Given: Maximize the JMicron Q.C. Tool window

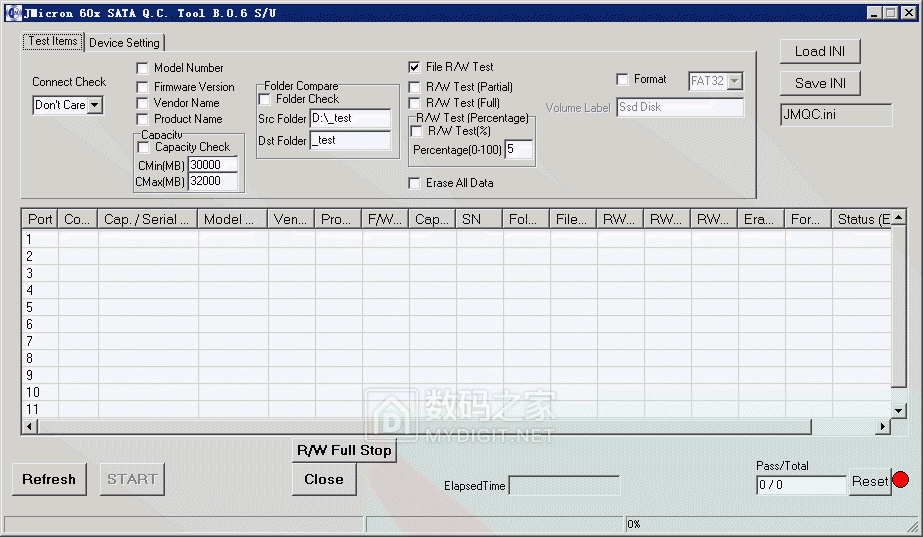Looking at the screenshot, I should 891,12.
